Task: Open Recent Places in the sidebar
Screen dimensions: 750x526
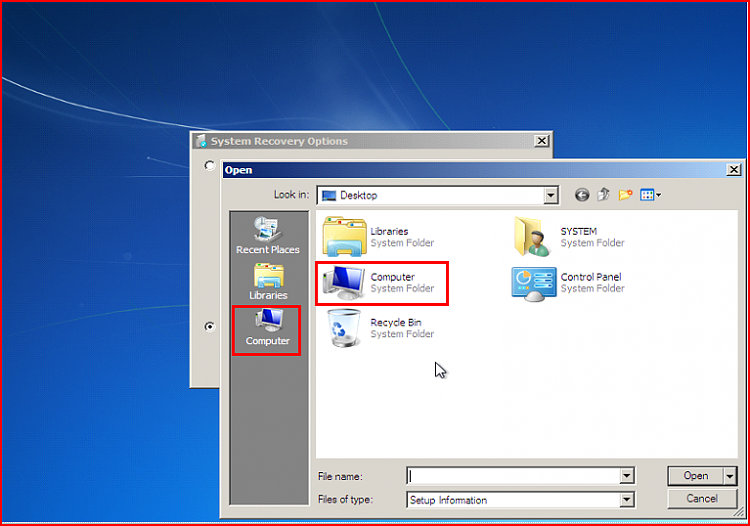Action: [x=268, y=235]
